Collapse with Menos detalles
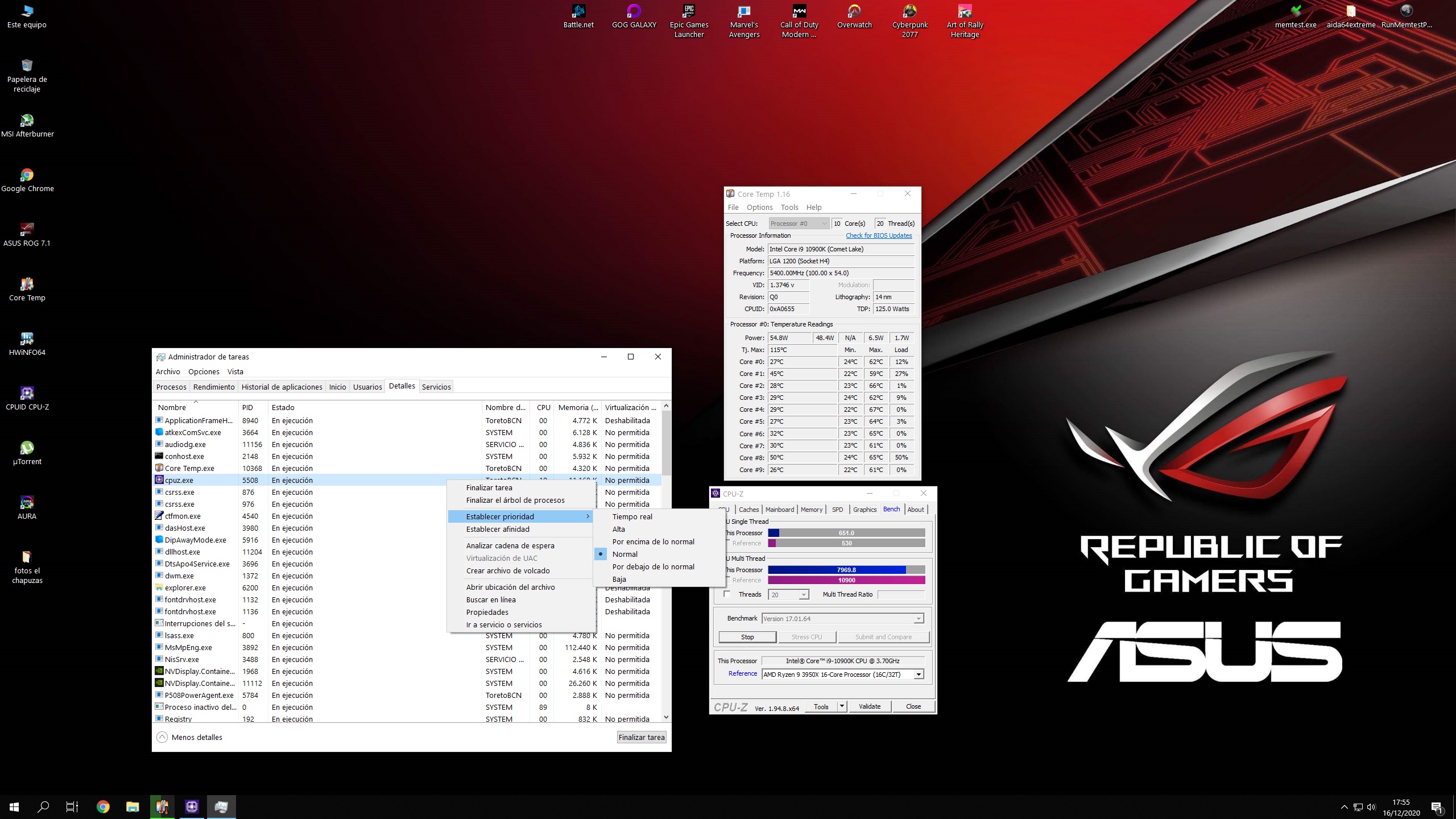This screenshot has height=819, width=1456. [x=190, y=737]
